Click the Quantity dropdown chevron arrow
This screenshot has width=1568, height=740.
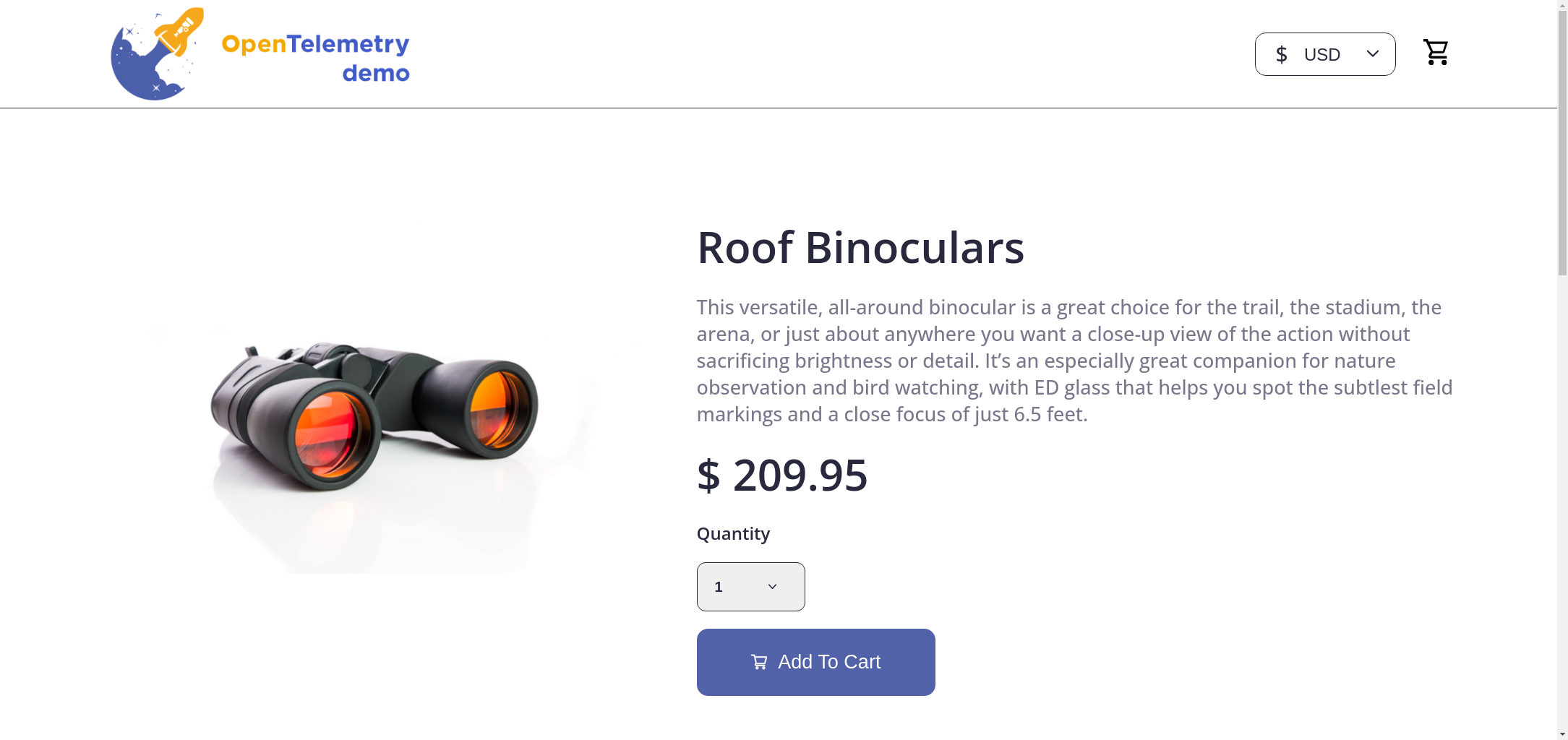tap(772, 587)
